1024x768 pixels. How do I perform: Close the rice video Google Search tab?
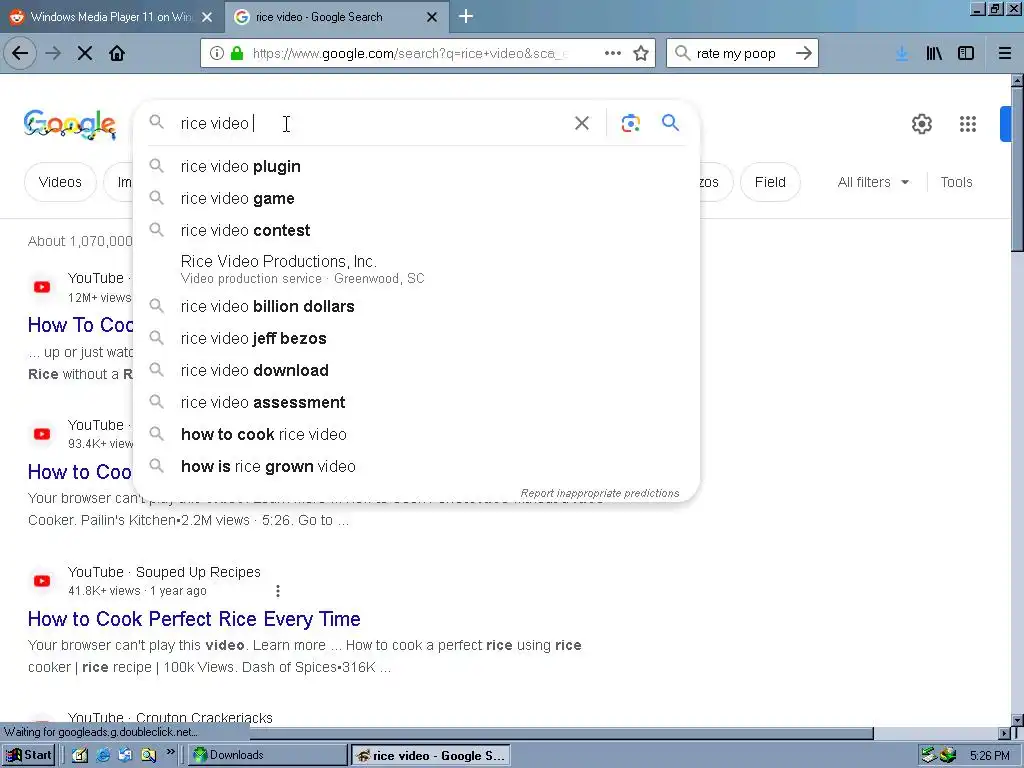(432, 17)
